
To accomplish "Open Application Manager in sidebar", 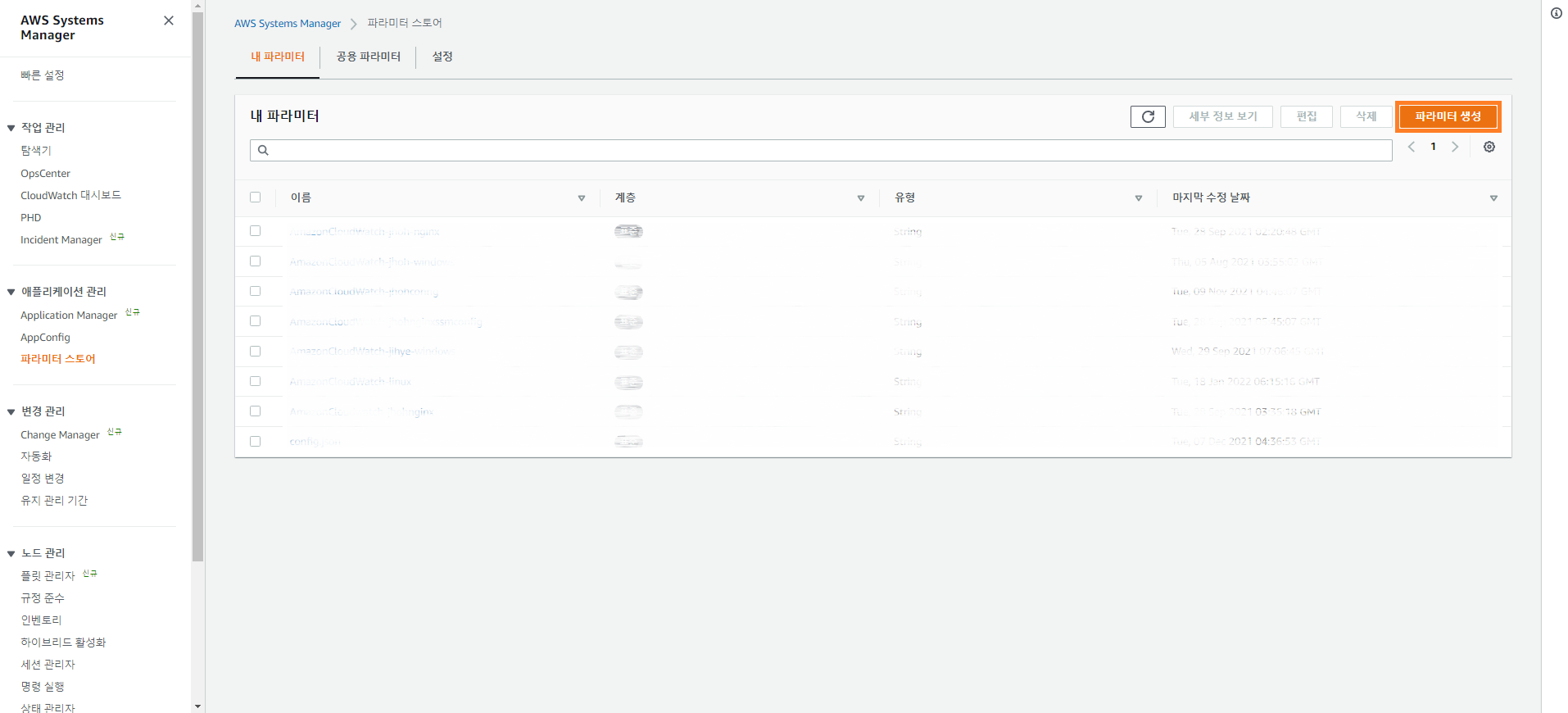I will click(x=69, y=315).
